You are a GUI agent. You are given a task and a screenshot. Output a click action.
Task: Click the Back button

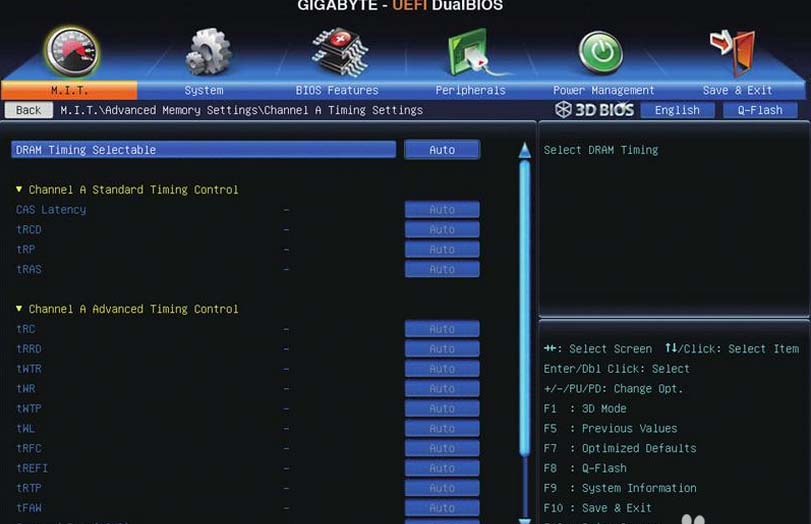point(28,110)
